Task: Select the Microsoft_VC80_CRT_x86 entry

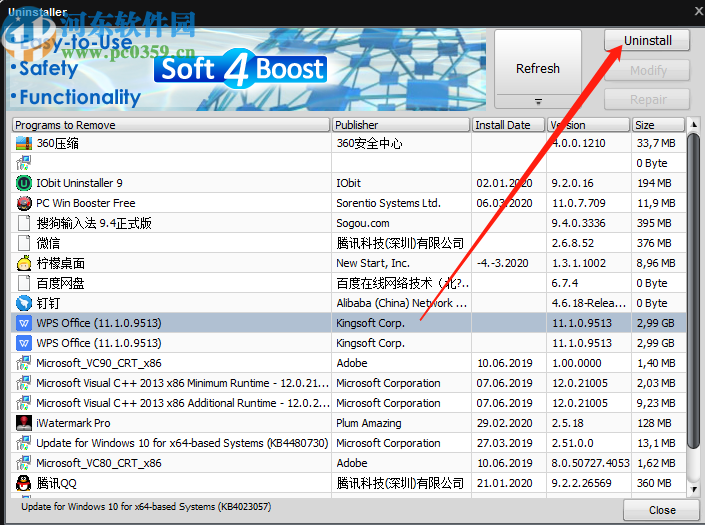Action: click(x=99, y=463)
